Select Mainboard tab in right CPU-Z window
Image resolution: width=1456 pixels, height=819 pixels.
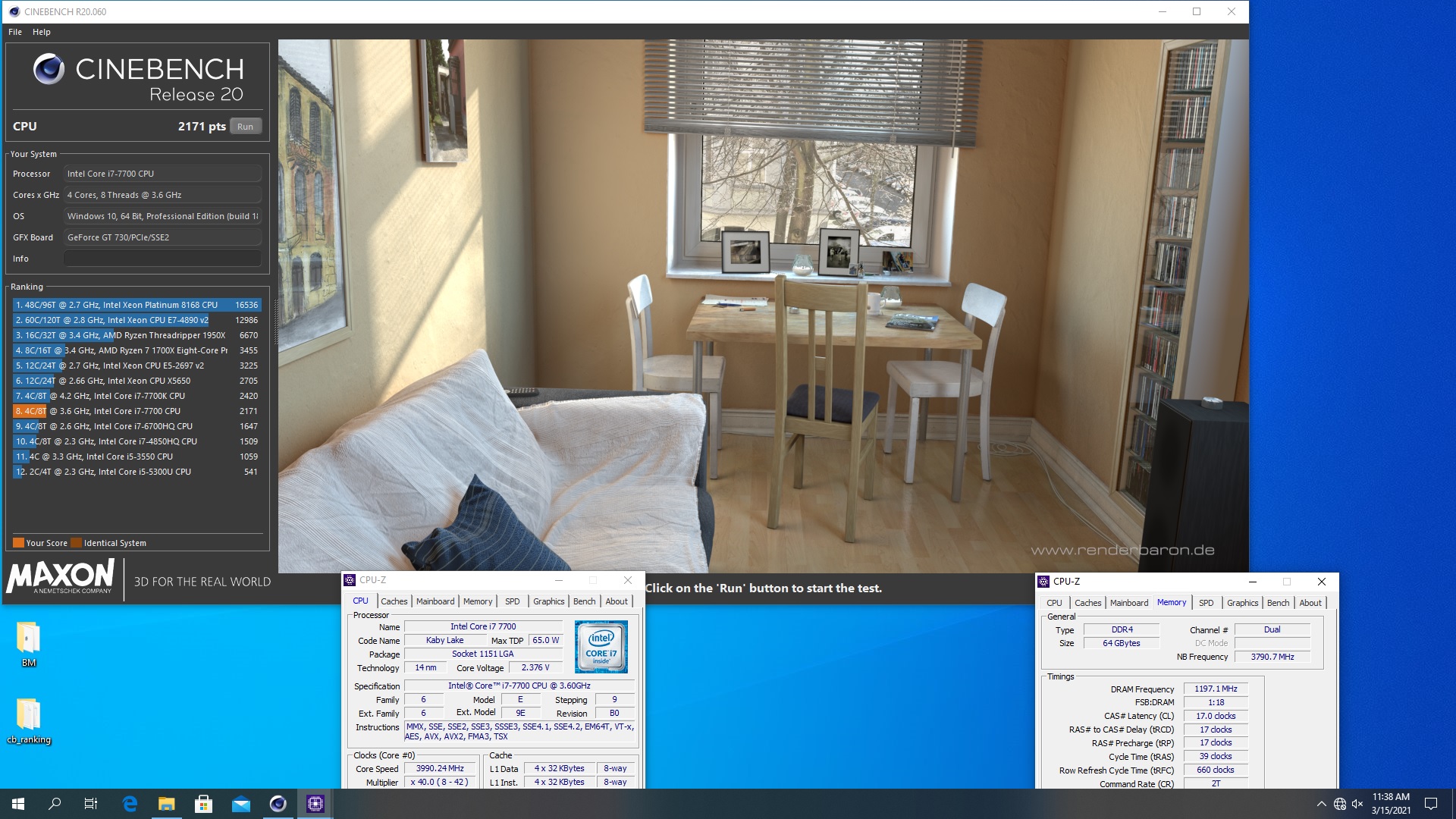coord(1129,603)
